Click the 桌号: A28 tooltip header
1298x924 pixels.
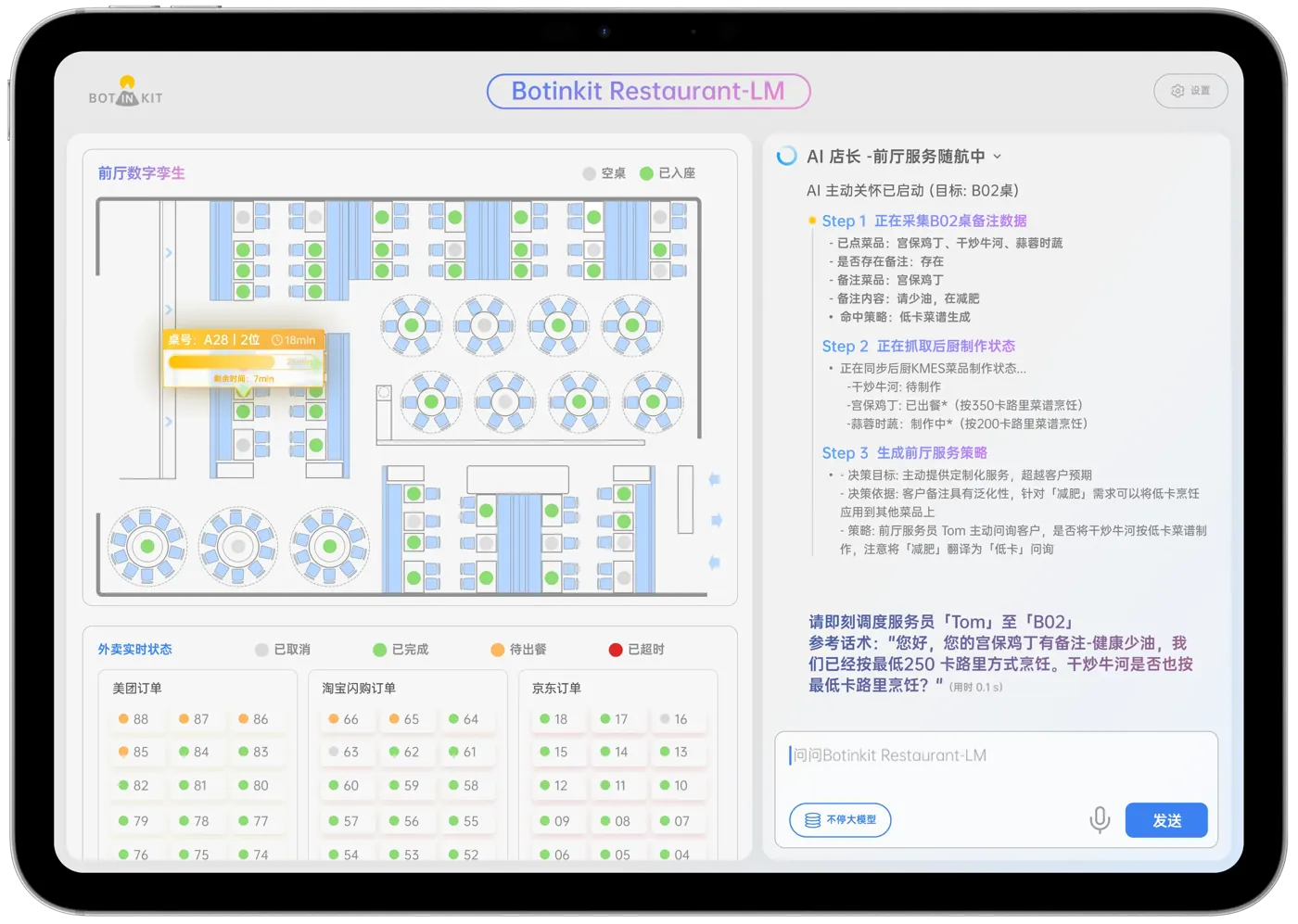pos(243,340)
